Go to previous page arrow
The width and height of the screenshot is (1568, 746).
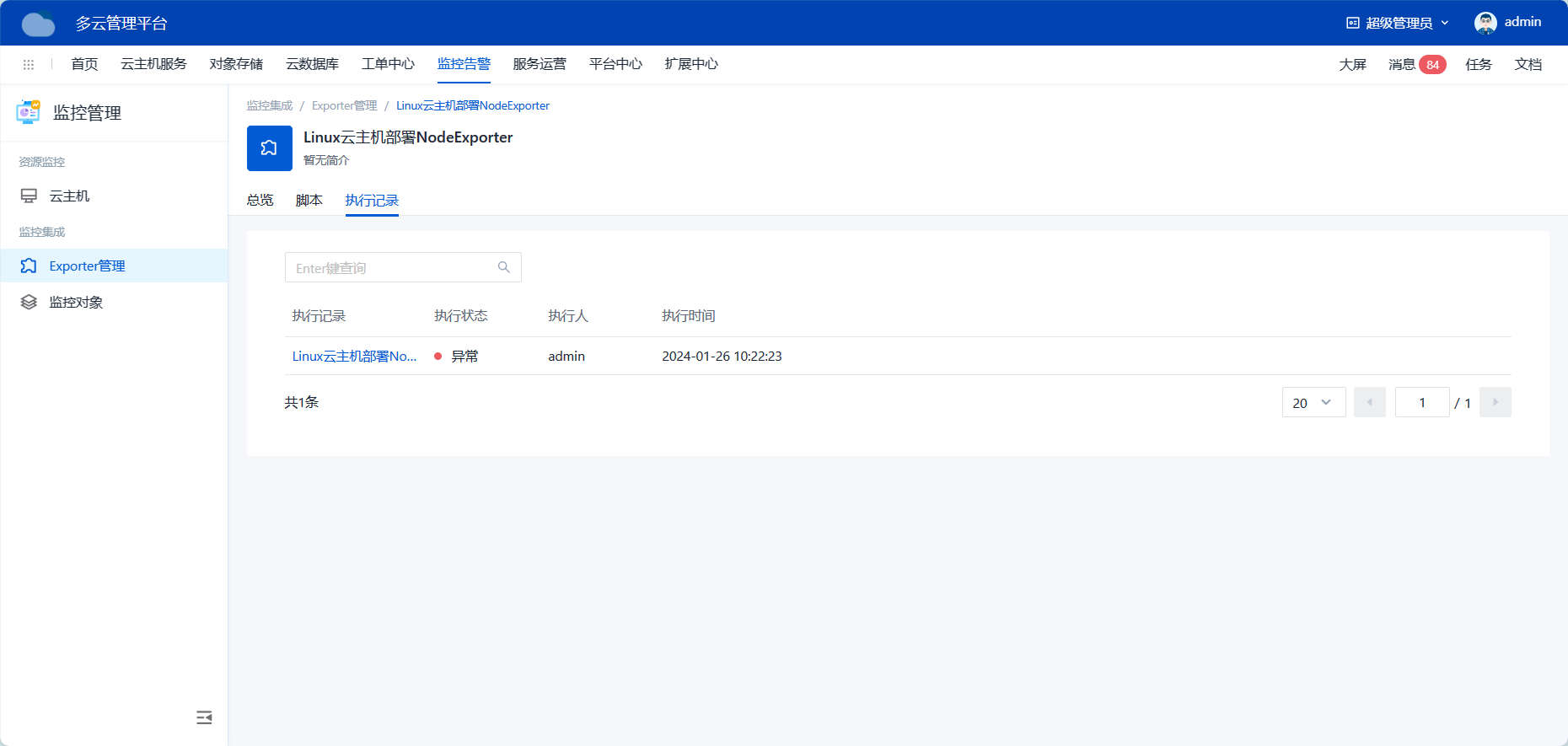(1369, 402)
